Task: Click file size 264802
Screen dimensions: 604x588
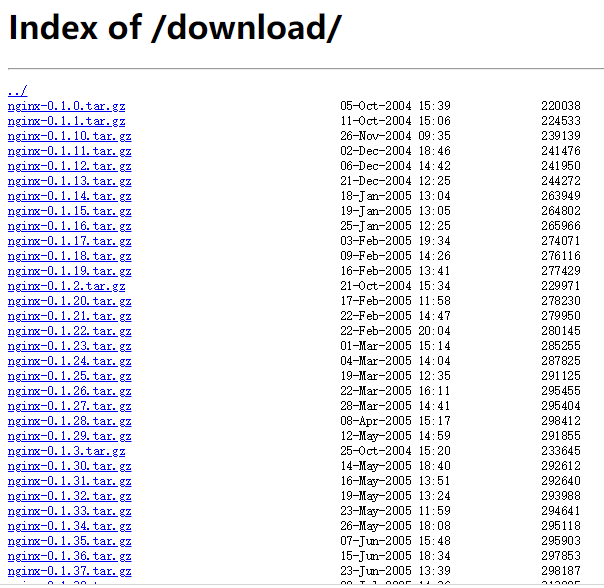Action: 560,211
